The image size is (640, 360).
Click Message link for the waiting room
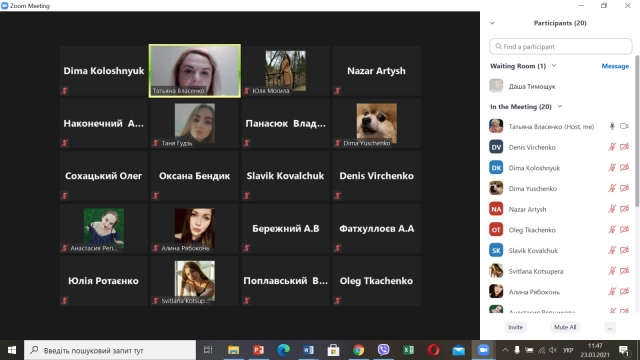click(x=615, y=66)
